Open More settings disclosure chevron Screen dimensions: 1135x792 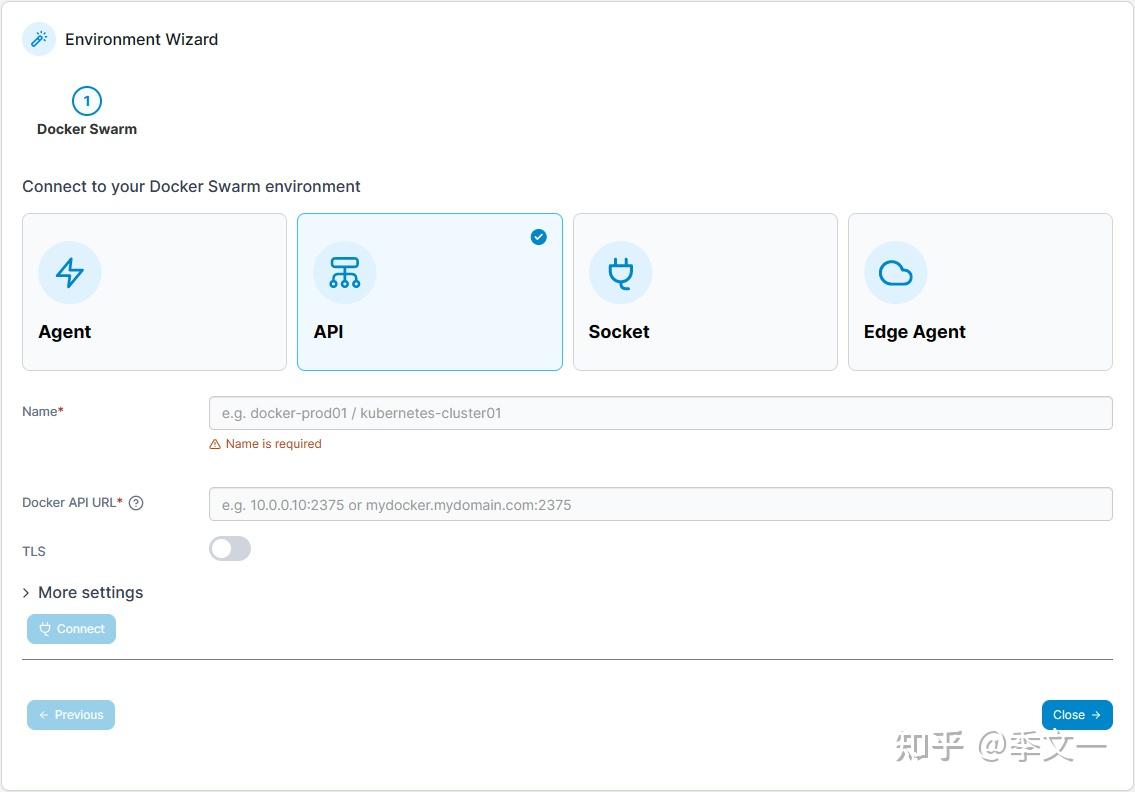pos(25,592)
